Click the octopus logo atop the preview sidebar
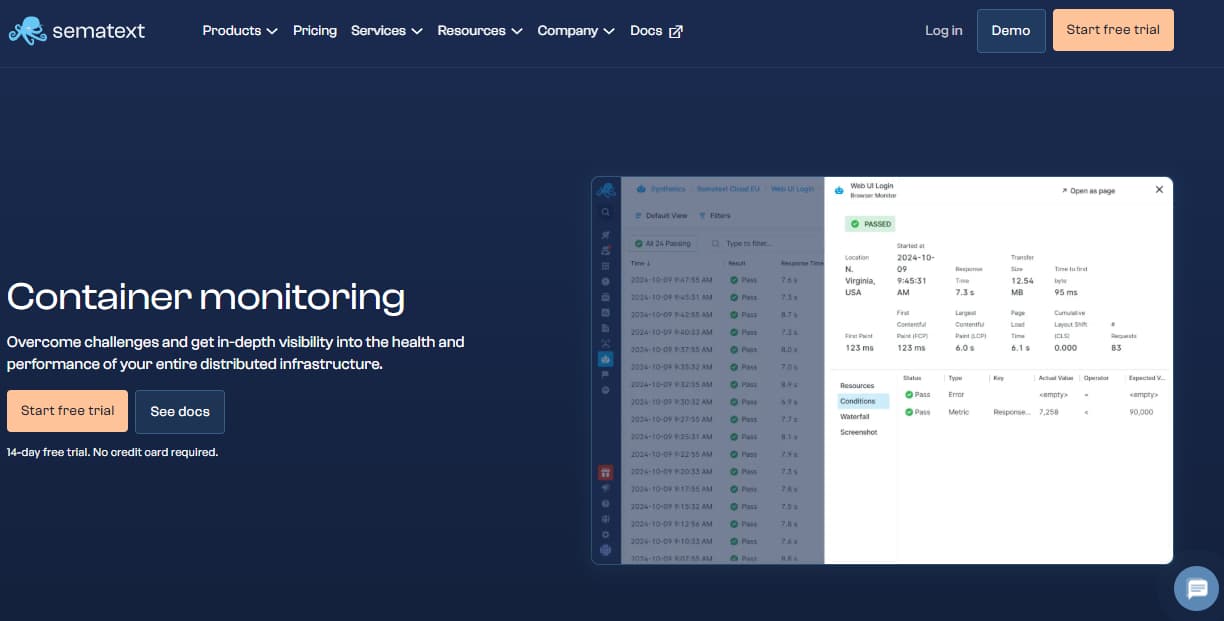1224x621 pixels. [606, 189]
